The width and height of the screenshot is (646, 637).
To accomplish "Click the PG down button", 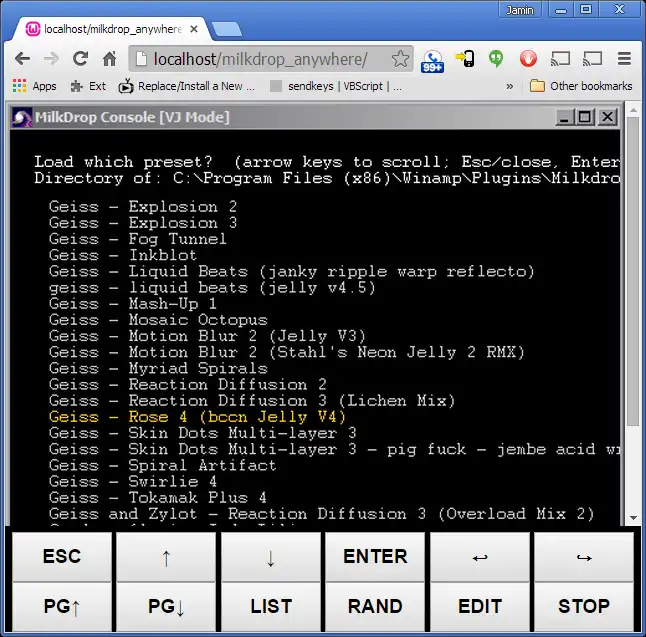I will pyautogui.click(x=166, y=607).
